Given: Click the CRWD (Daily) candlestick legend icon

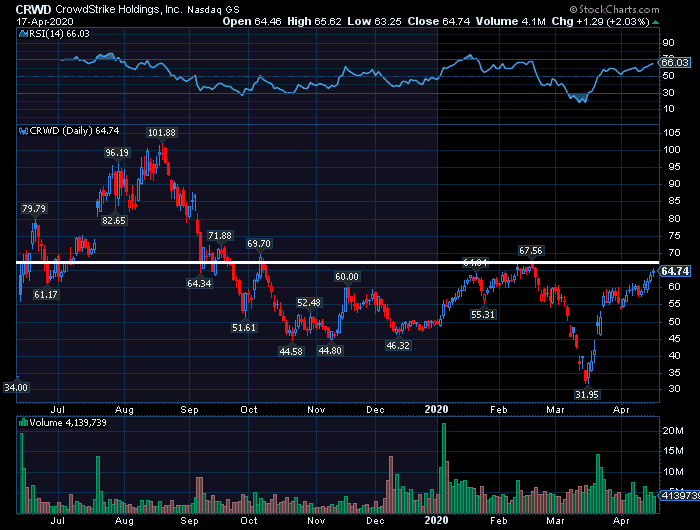Looking at the screenshot, I should pos(24,131).
